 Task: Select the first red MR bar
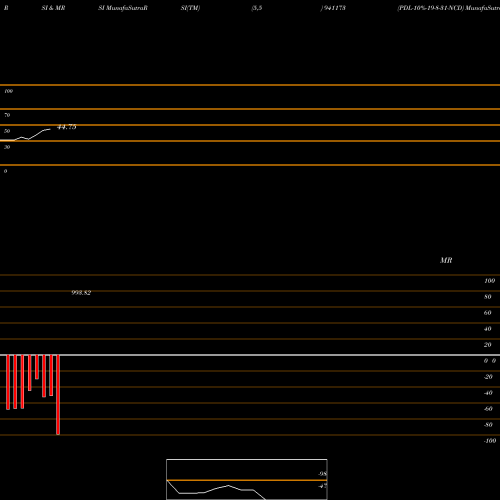(8, 382)
